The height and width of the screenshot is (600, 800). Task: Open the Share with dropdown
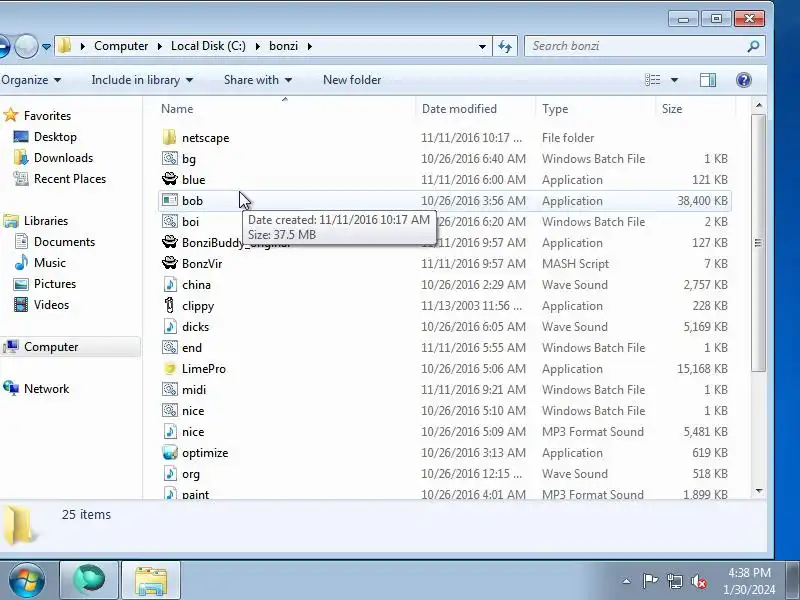tap(258, 80)
